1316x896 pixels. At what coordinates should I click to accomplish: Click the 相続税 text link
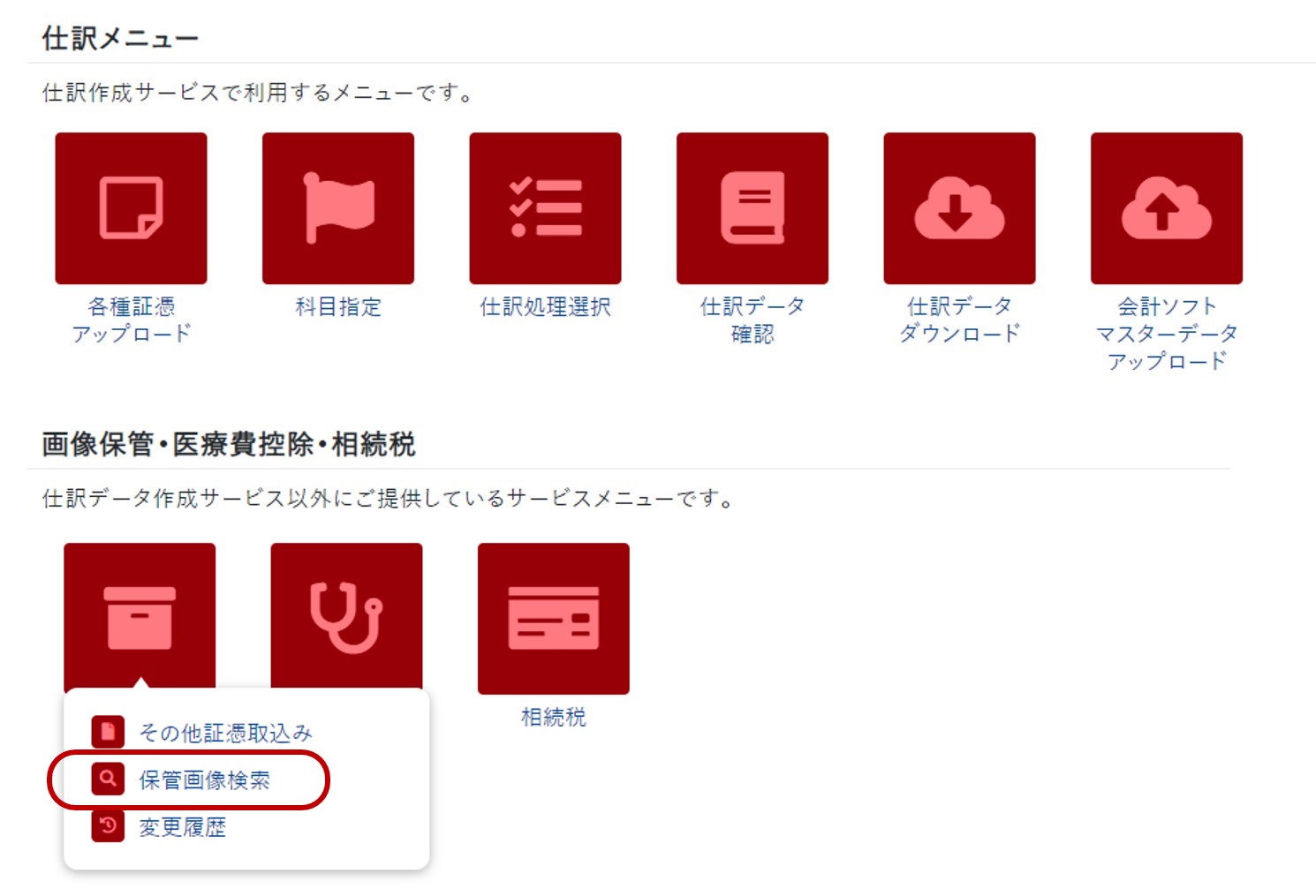tap(554, 717)
